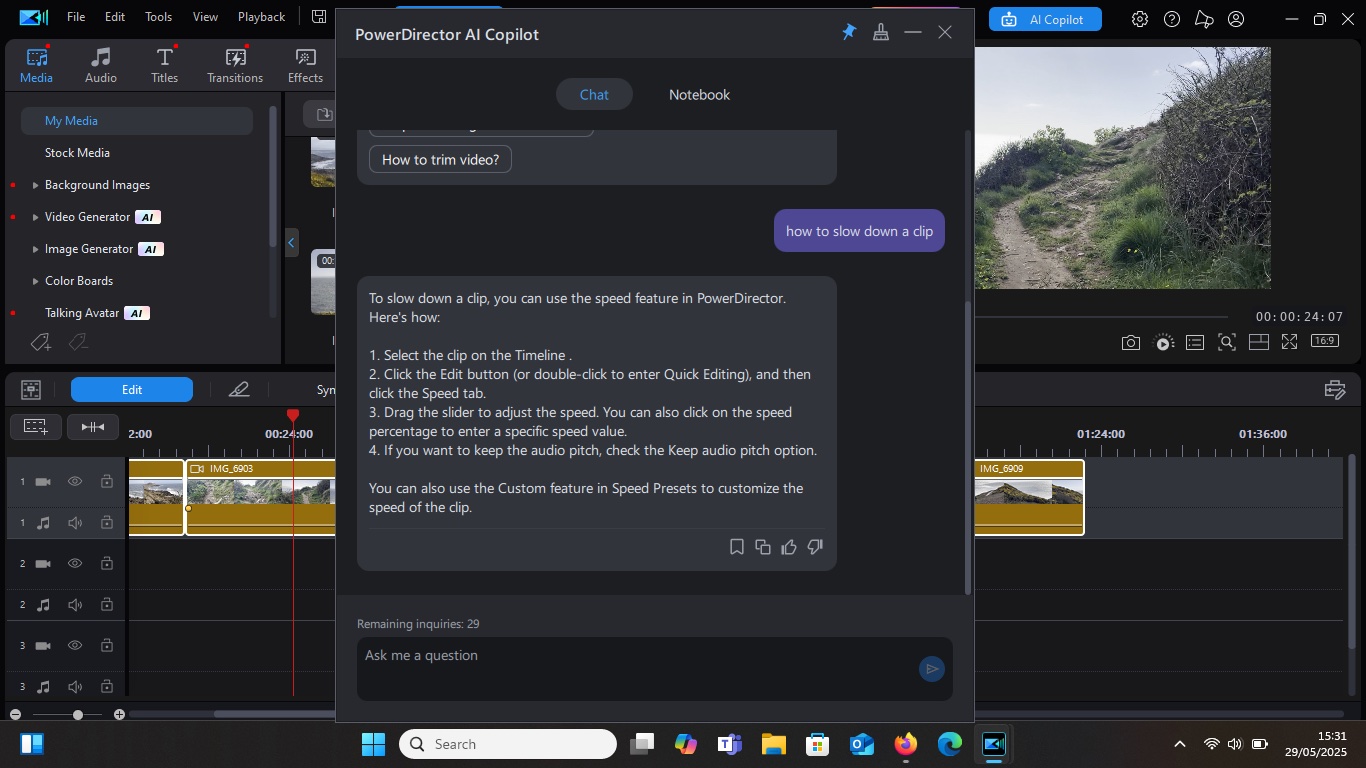Viewport: 1366px width, 768px height.
Task: Open the timeline layout icon left of Edit
Action: click(31, 390)
